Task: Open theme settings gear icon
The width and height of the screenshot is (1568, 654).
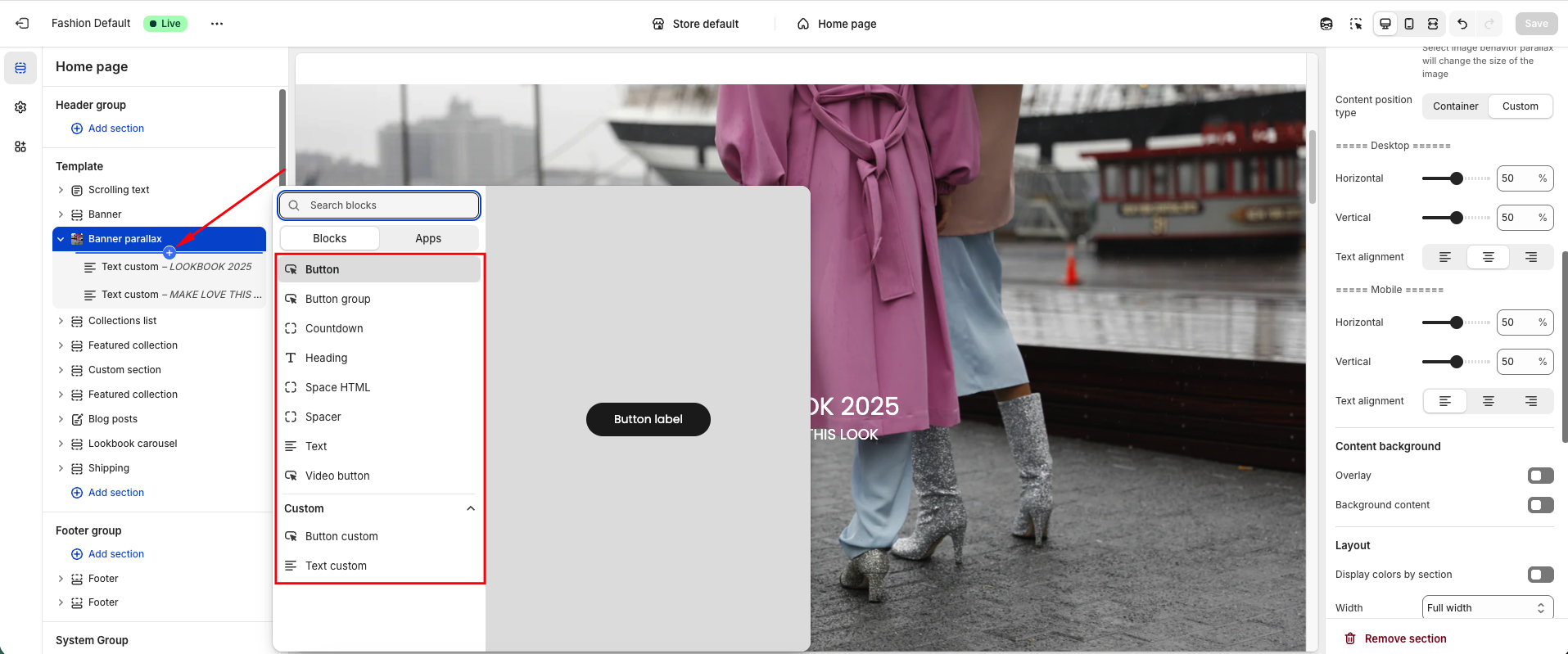Action: 20,107
